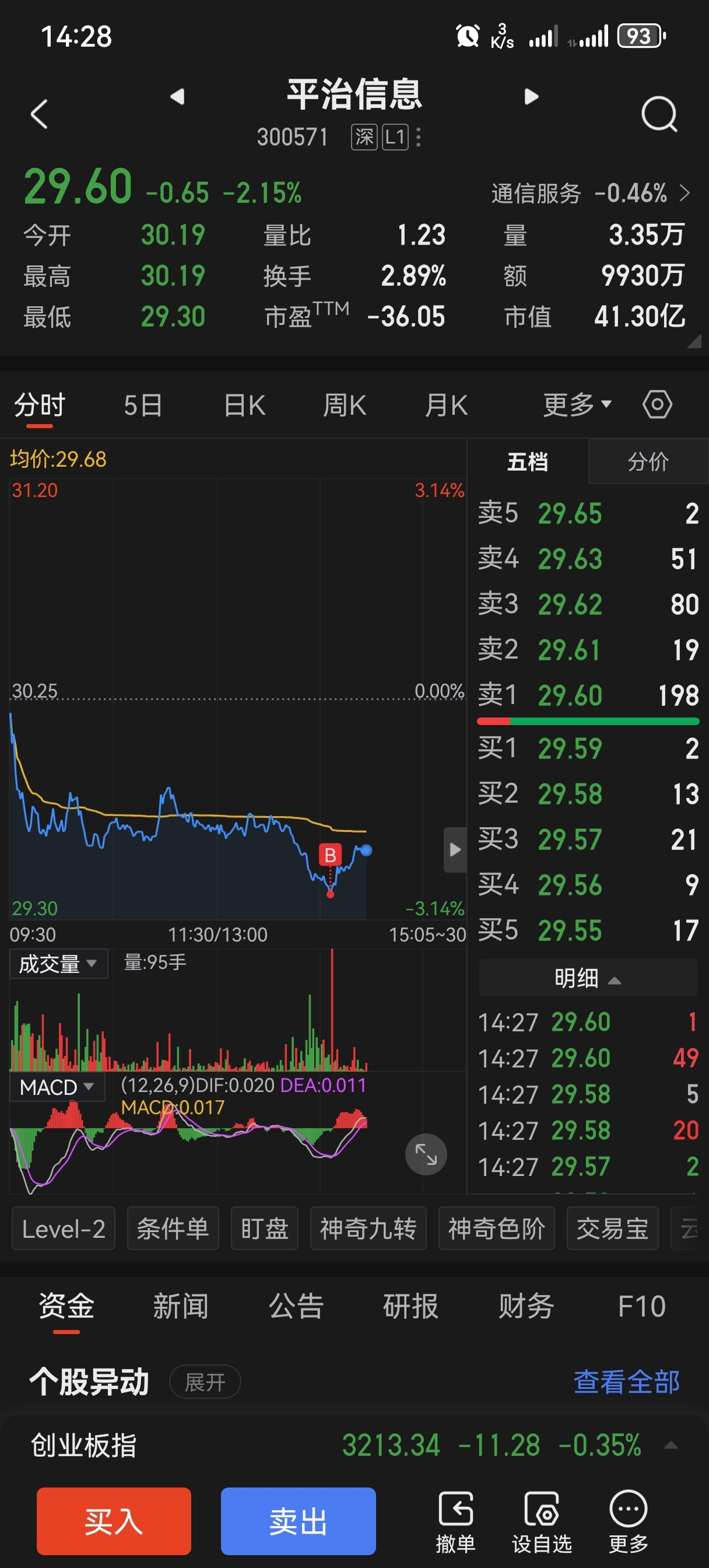The width and height of the screenshot is (709, 1568).
Task: Tap the stock name 平治信息
Action: tap(354, 94)
